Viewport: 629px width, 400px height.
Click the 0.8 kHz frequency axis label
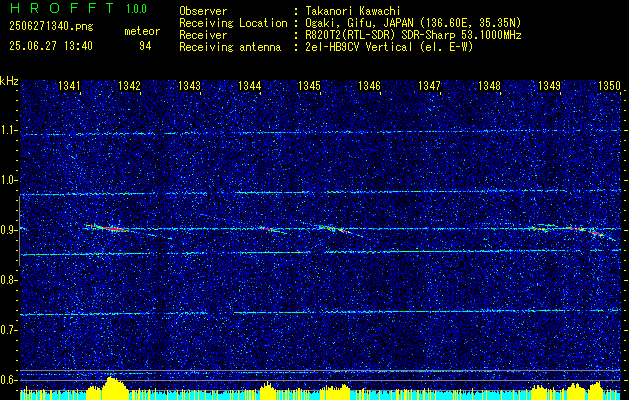[x=8, y=280]
